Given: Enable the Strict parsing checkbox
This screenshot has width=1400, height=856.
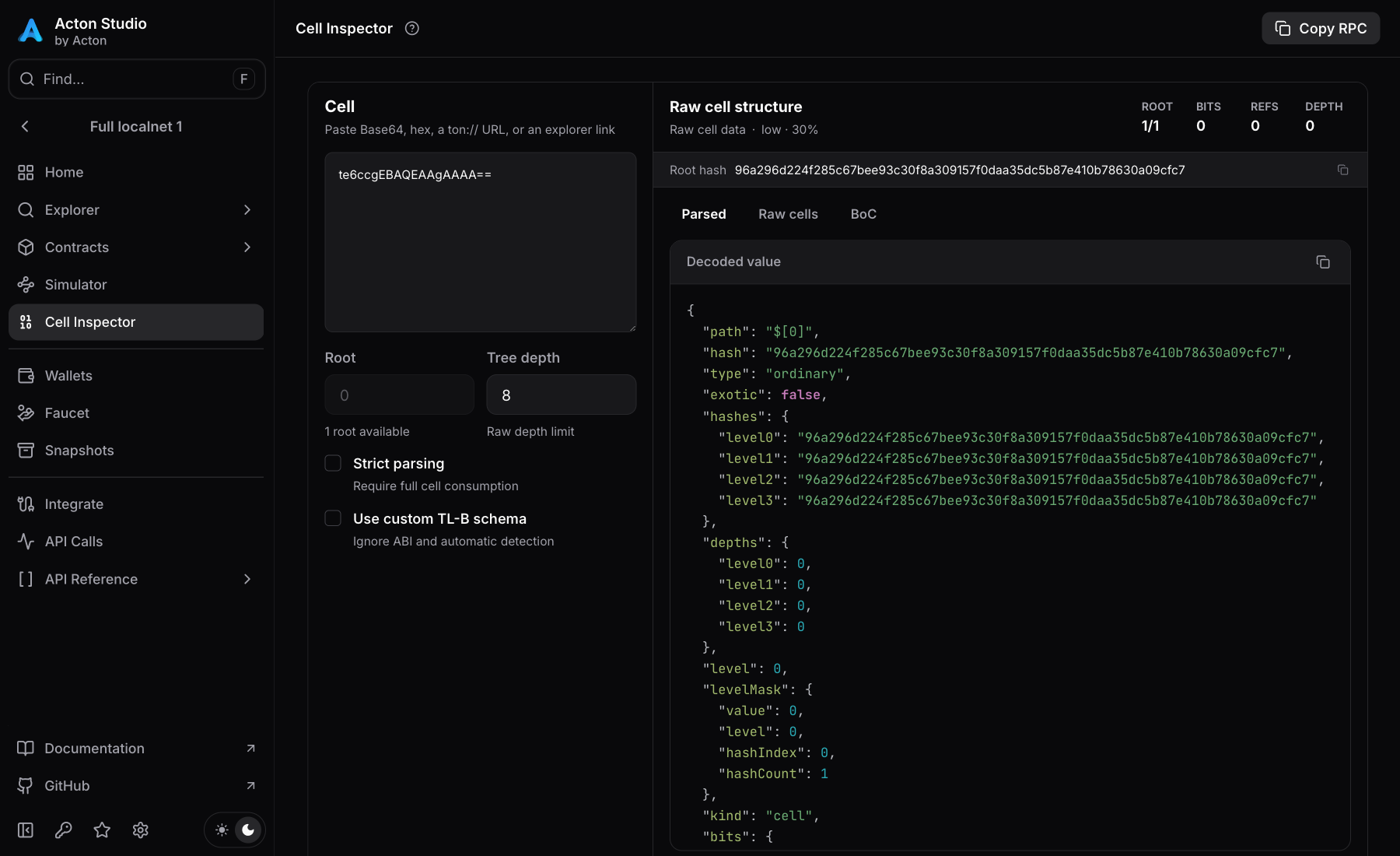Looking at the screenshot, I should pos(333,463).
